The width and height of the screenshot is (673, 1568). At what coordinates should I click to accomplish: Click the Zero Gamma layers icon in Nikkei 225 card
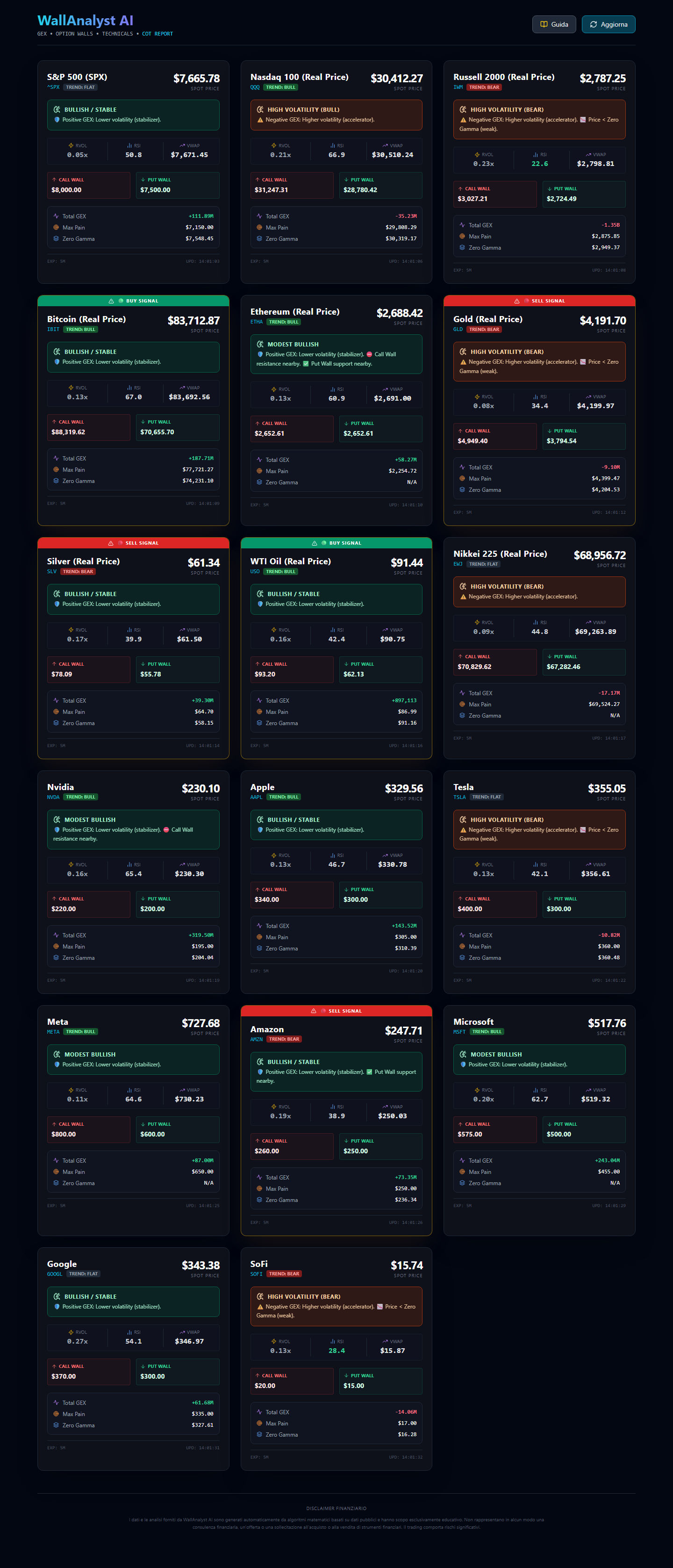click(463, 715)
